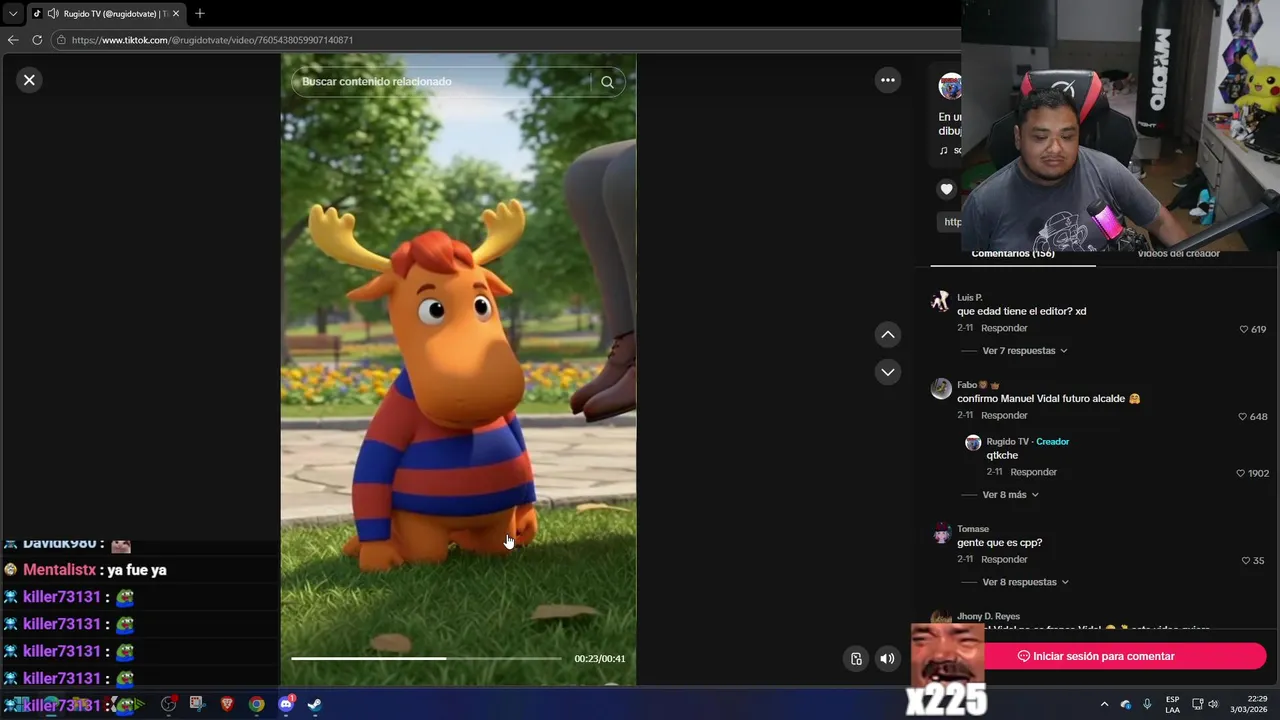1280x720 pixels.
Task: Like Luis P.'s comment heart
Action: click(1244, 329)
